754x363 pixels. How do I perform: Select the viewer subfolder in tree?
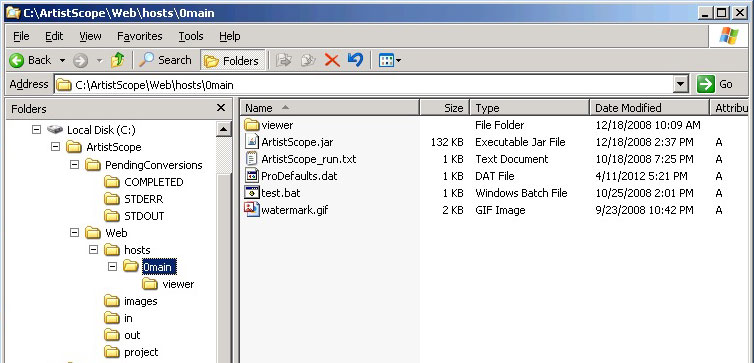pos(178,284)
